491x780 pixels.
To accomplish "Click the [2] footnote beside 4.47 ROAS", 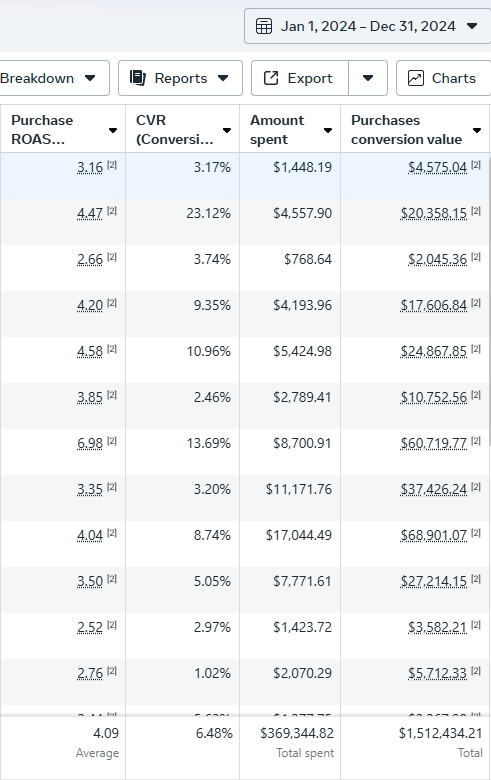I will coord(112,211).
